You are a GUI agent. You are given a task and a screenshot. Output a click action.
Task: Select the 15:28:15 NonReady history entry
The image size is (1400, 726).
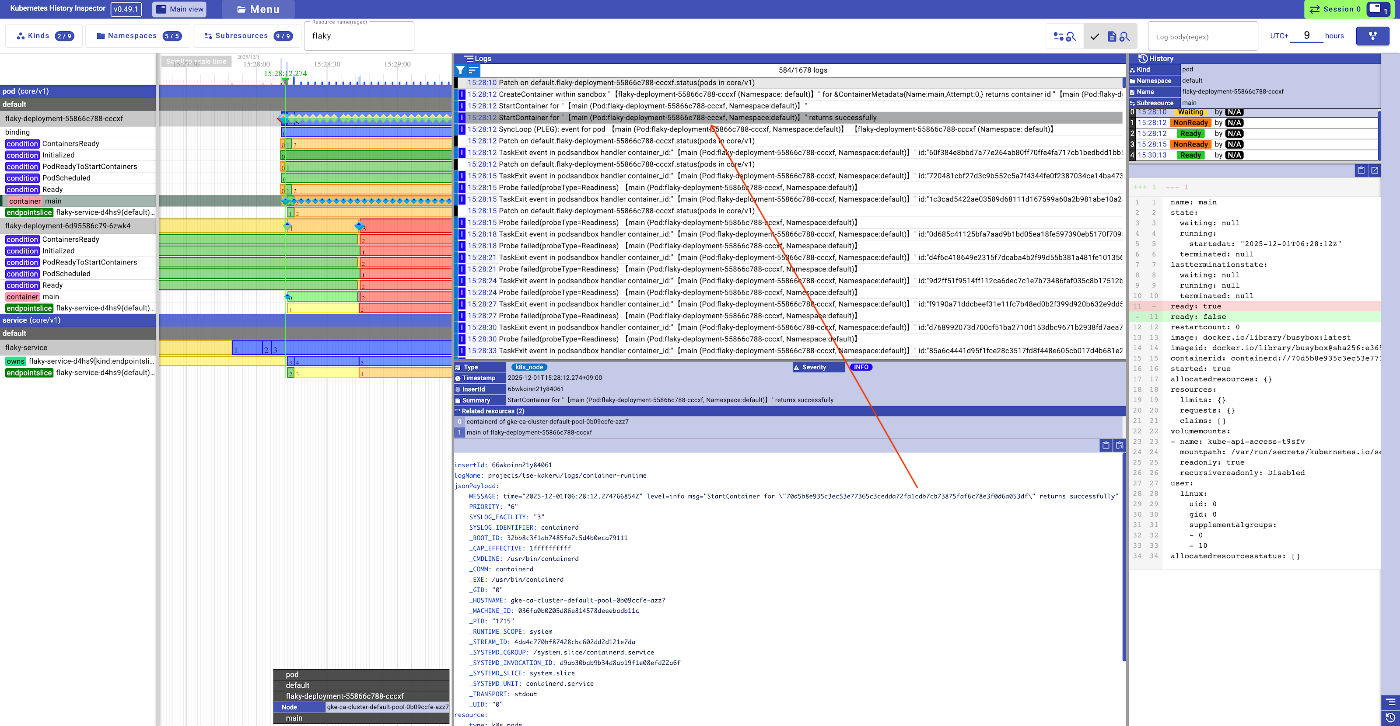click(1254, 144)
